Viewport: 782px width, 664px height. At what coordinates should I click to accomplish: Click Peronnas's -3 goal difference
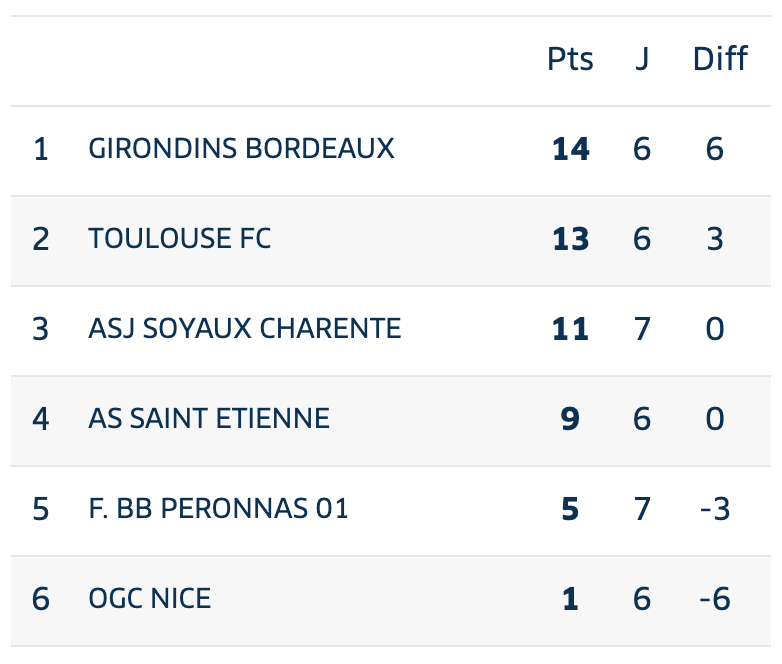coord(715,509)
